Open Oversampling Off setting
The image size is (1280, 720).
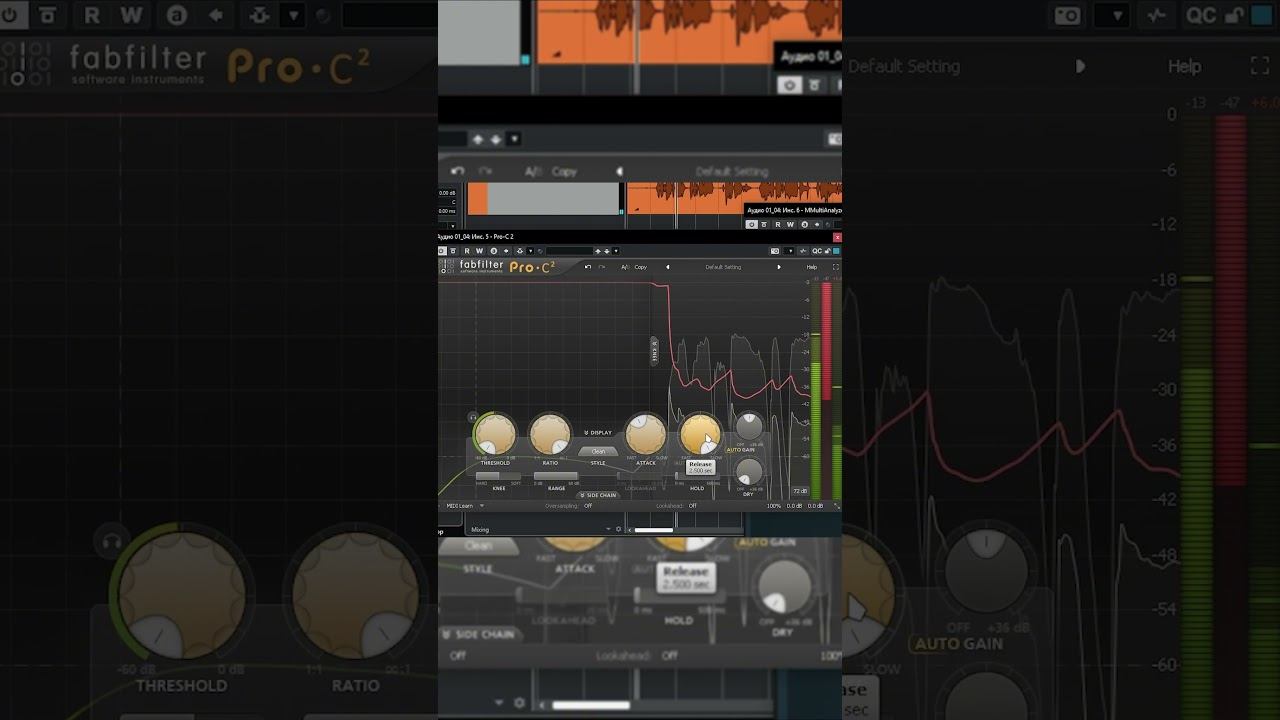[x=588, y=506]
